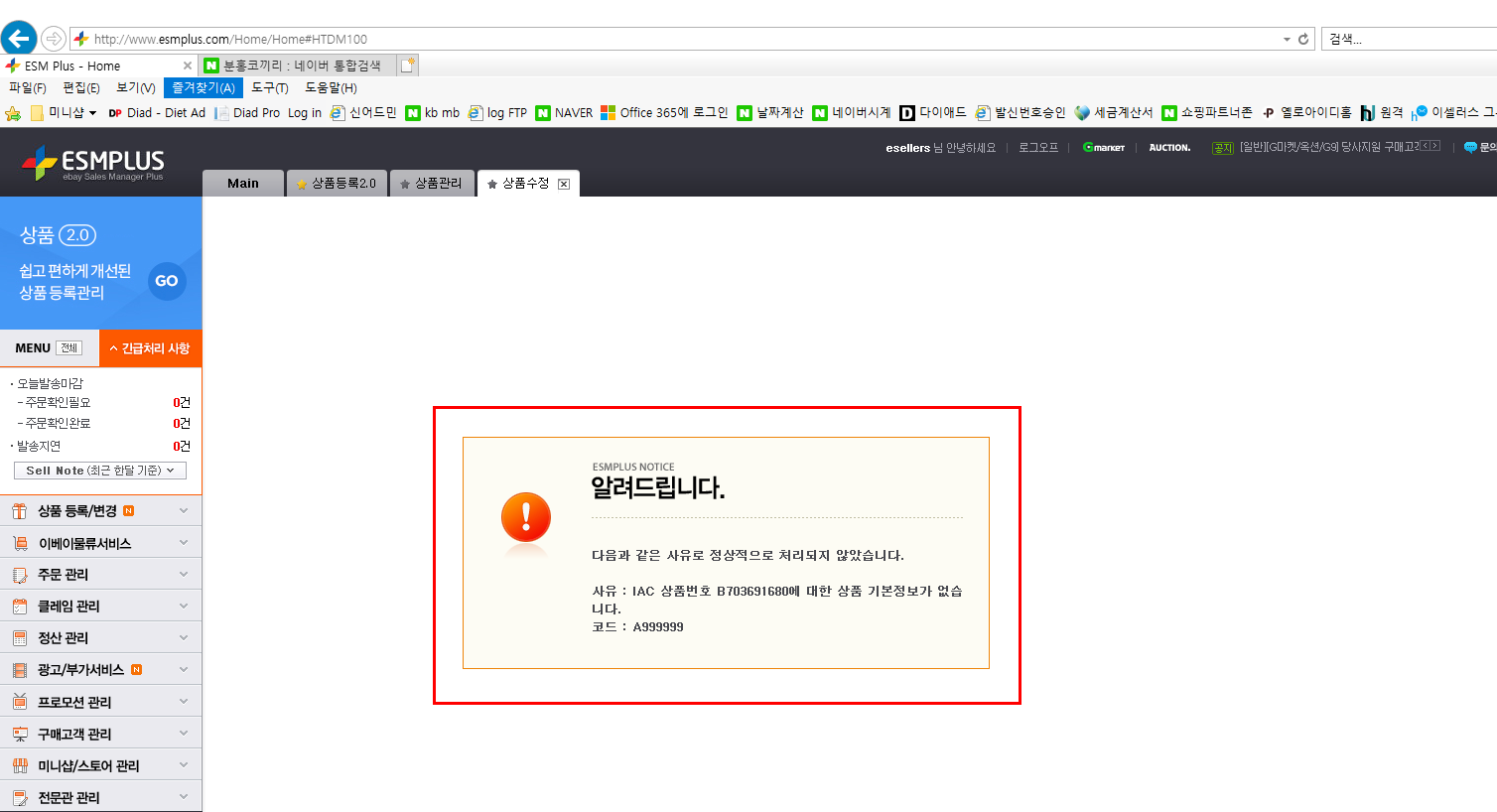
Task: Close the 상품수정 tab
Action: (564, 184)
